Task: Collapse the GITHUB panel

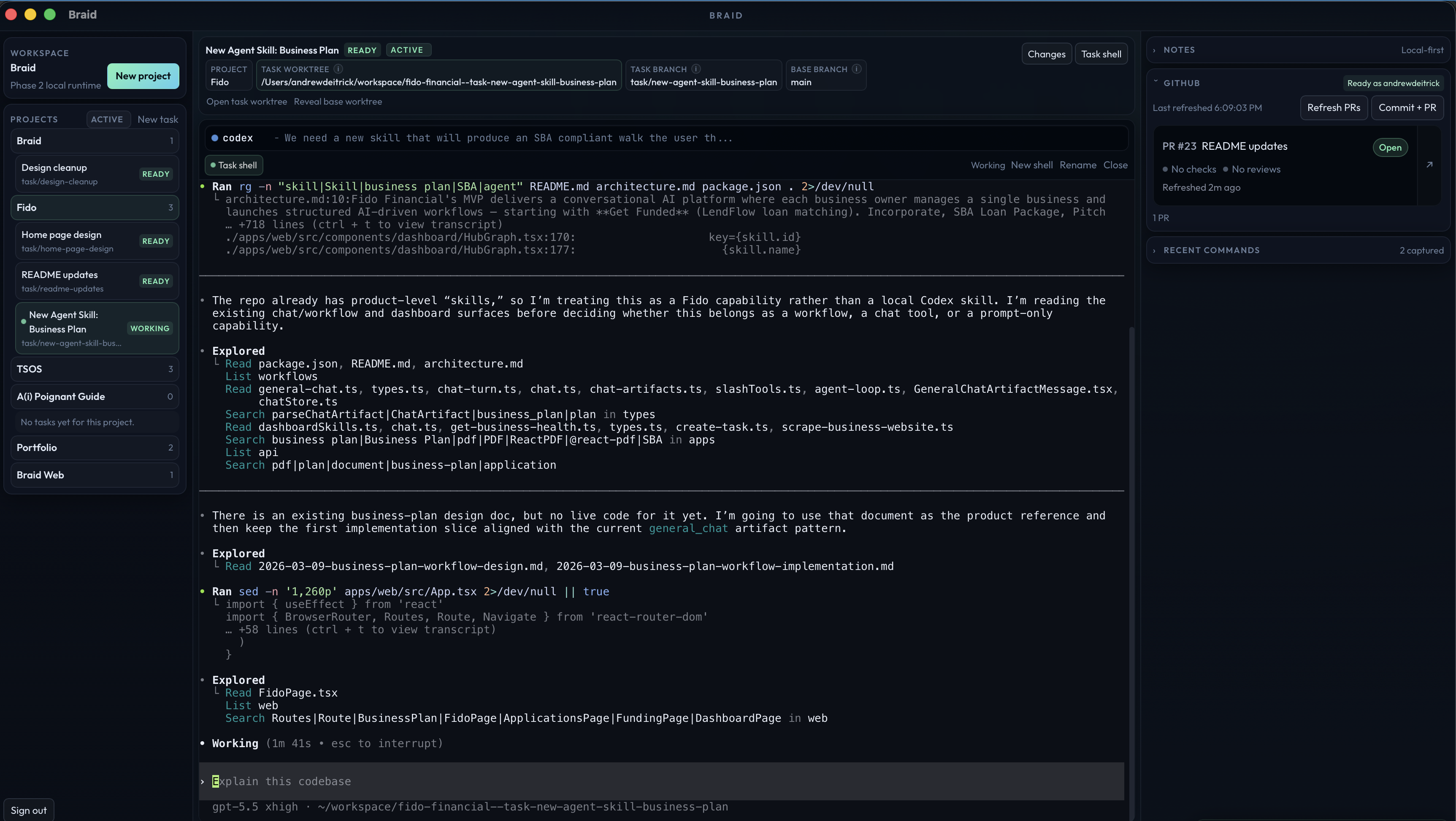Action: coord(1156,83)
